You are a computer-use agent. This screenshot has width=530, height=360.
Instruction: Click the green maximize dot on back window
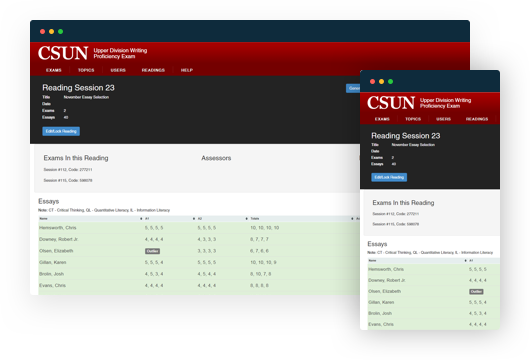click(x=61, y=31)
